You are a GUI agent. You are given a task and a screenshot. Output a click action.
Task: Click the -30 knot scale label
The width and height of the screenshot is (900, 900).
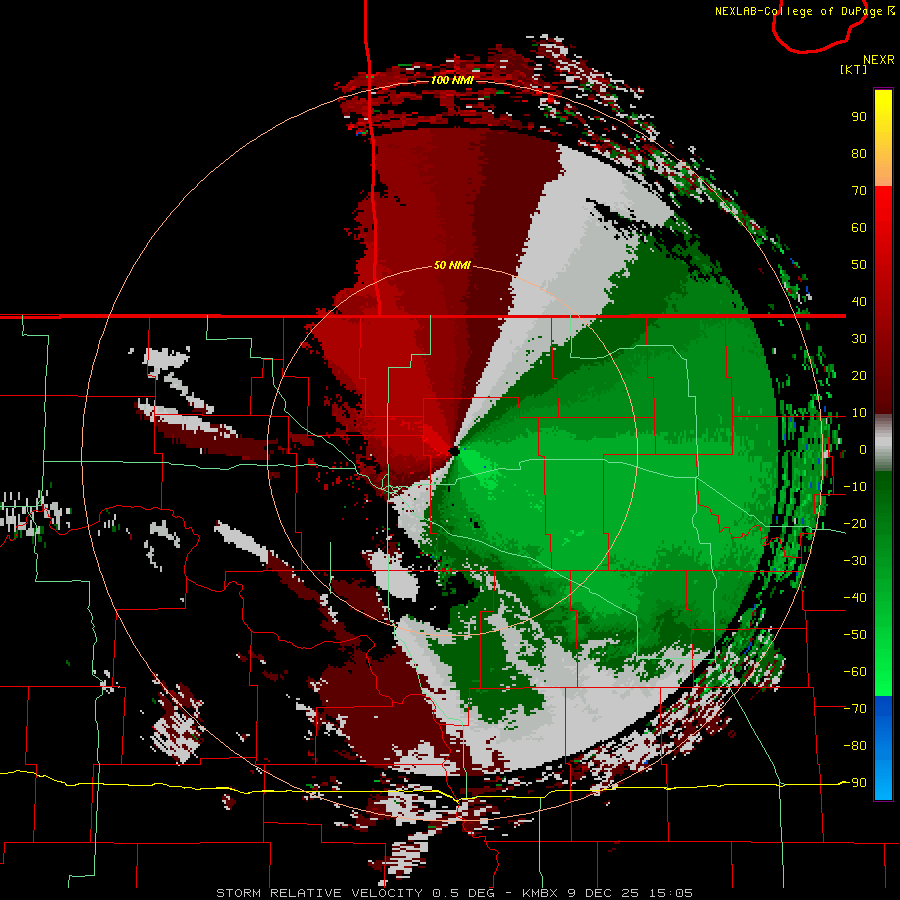(x=855, y=561)
